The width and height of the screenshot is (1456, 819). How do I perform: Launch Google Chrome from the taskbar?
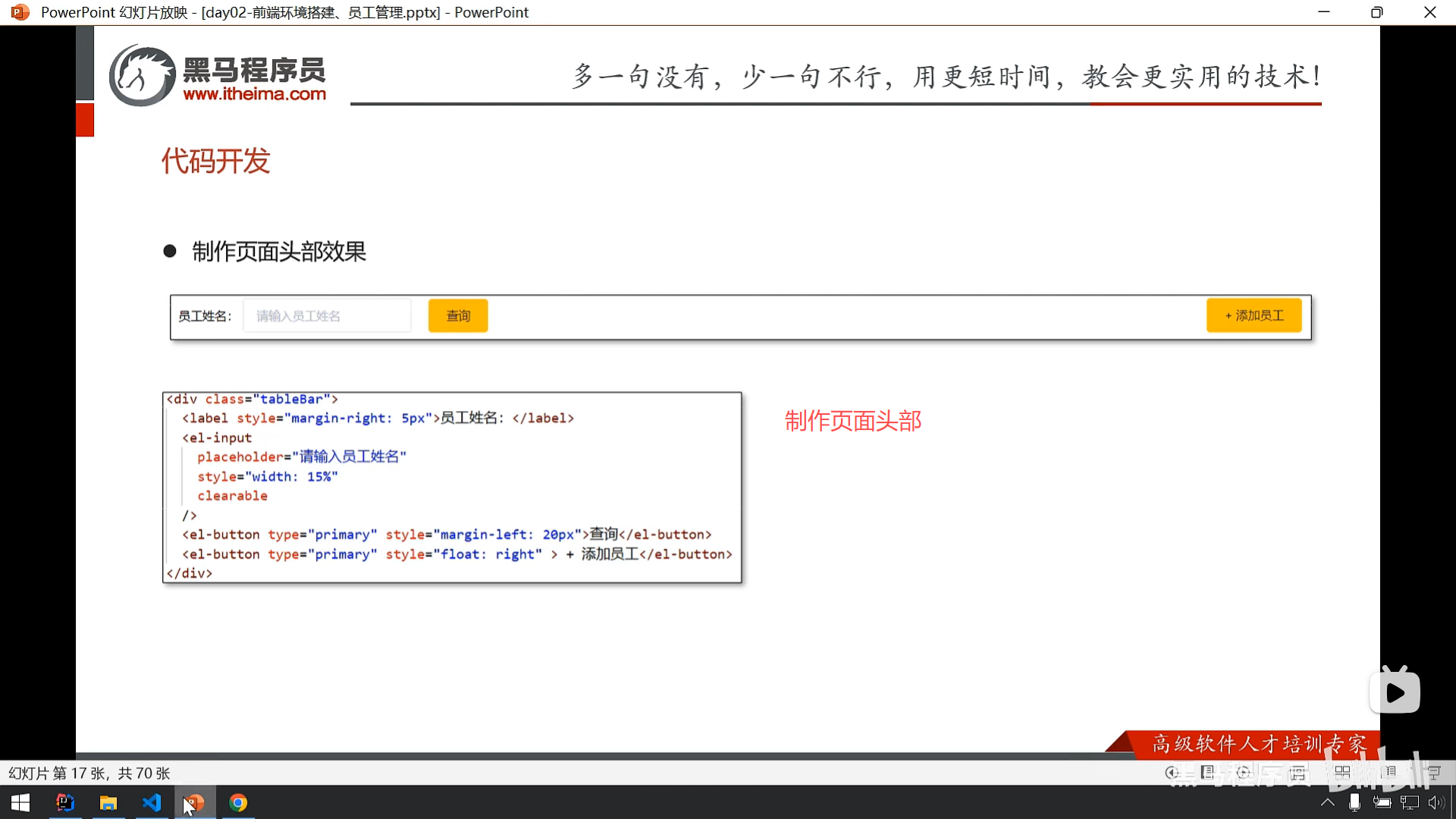[238, 802]
